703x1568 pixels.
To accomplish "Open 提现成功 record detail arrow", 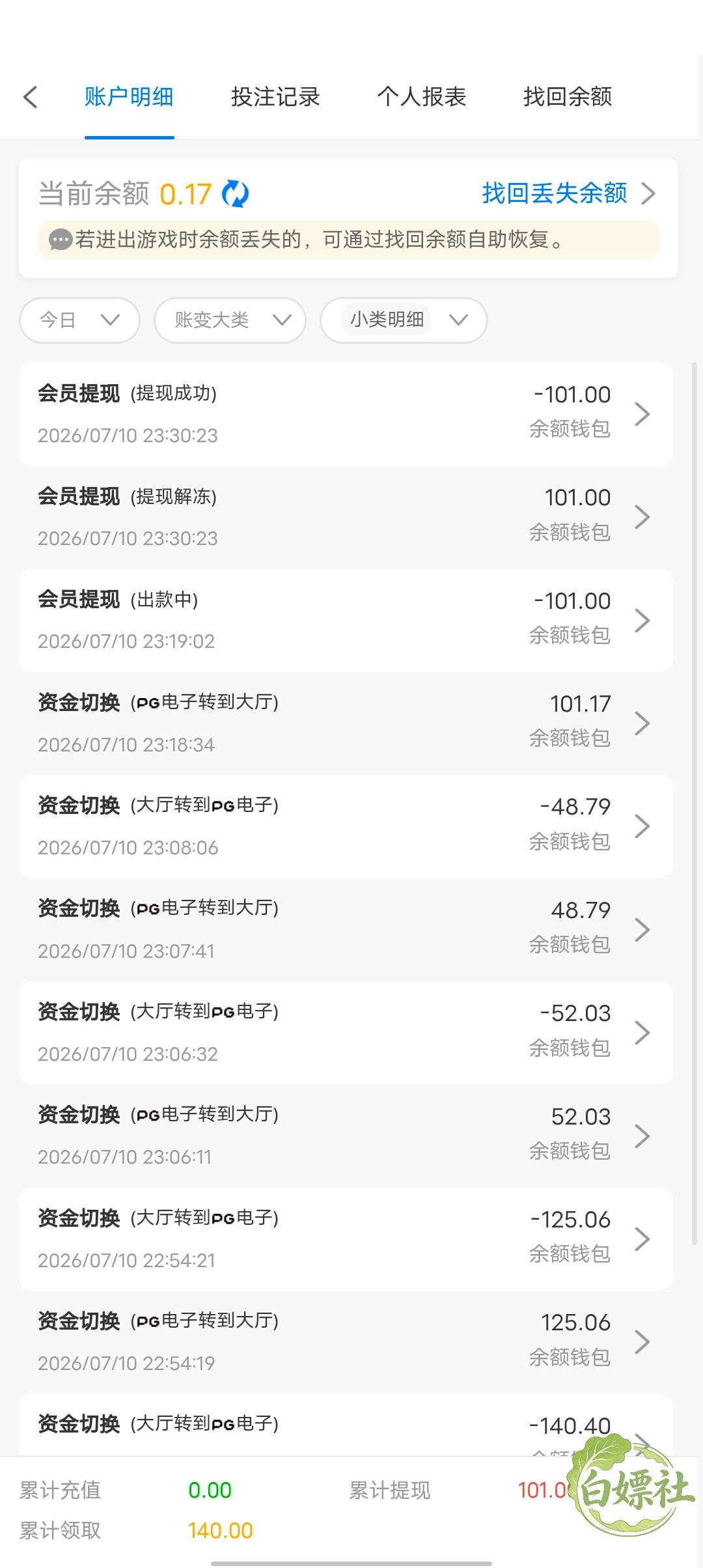I will point(642,413).
